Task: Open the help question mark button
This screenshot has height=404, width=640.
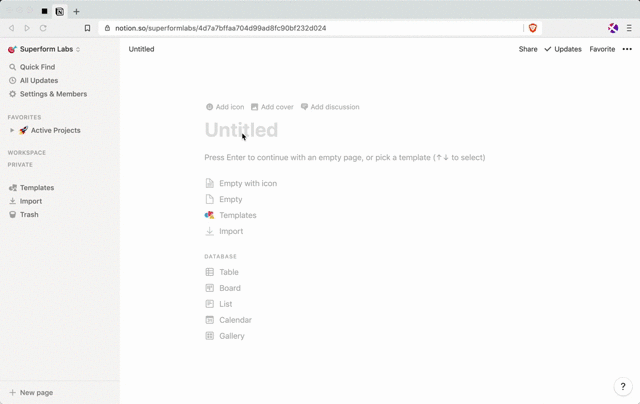Action: tap(623, 386)
